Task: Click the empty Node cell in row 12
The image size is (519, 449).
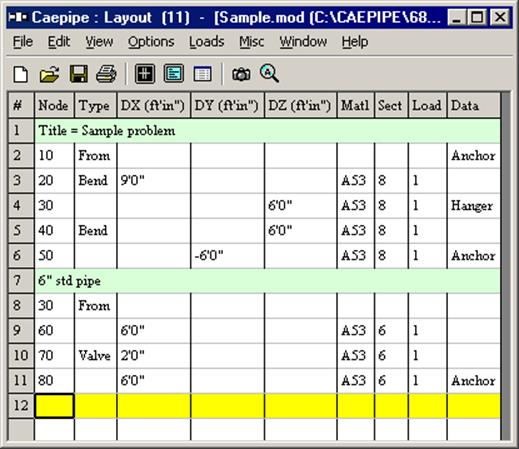Action: click(x=54, y=406)
